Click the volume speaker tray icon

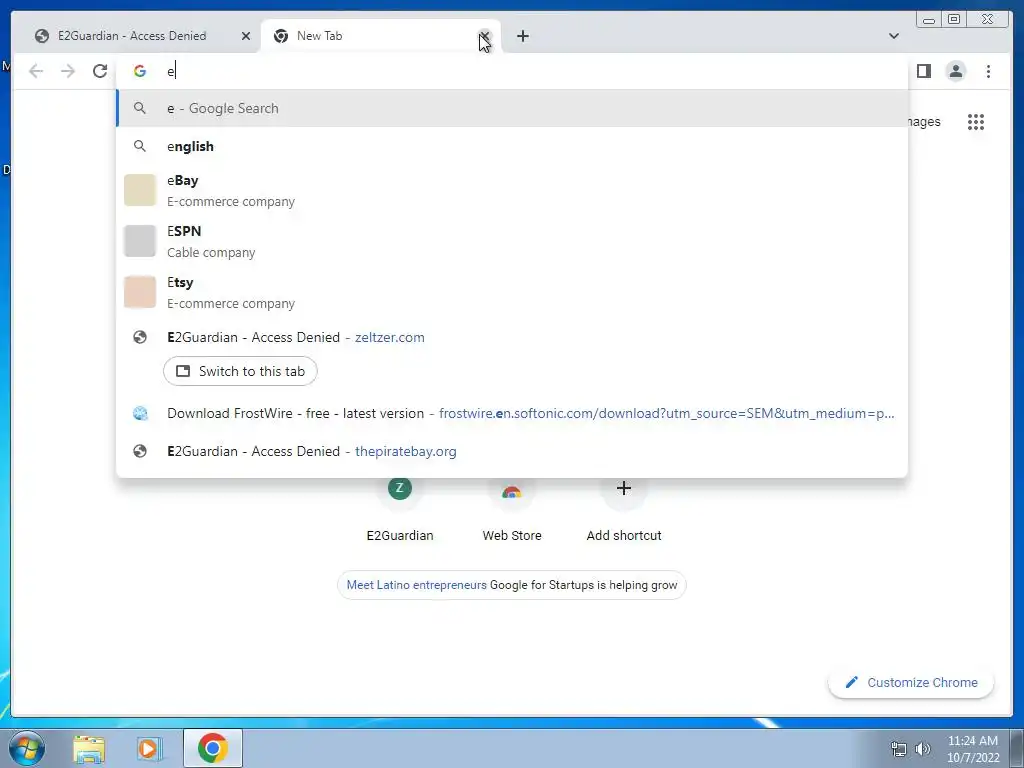pyautogui.click(x=923, y=749)
